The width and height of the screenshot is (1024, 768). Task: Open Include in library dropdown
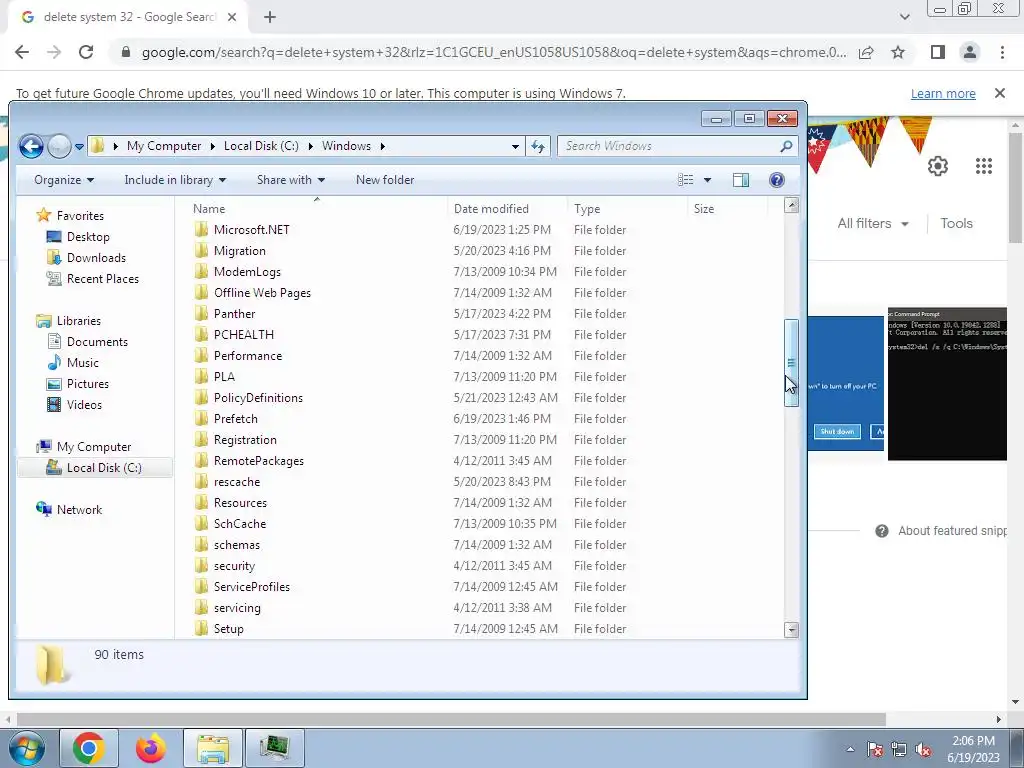(x=175, y=180)
